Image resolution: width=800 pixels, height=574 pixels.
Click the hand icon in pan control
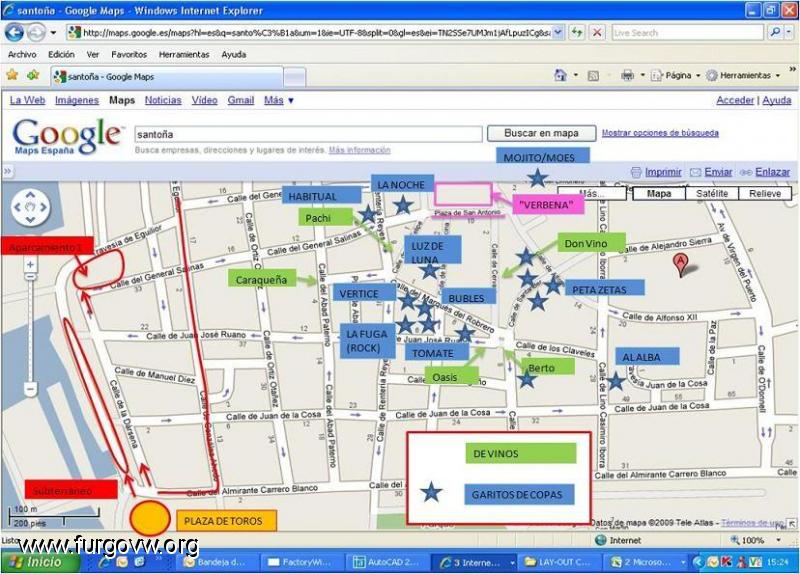(x=31, y=207)
